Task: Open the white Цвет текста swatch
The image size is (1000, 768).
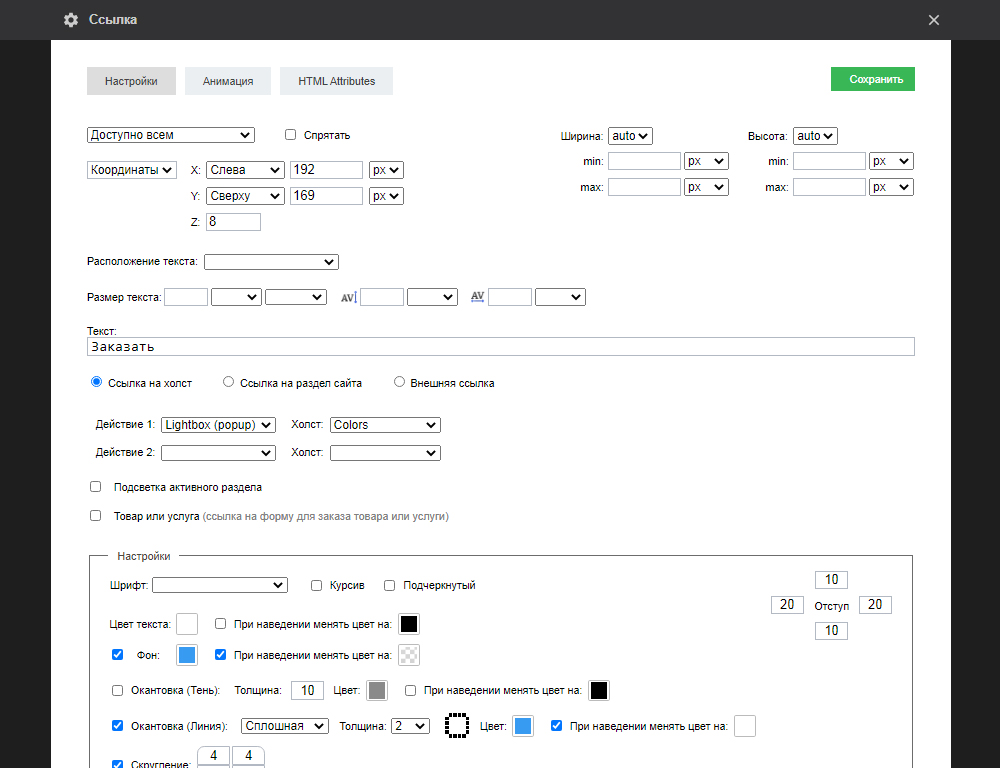Action: (187, 624)
